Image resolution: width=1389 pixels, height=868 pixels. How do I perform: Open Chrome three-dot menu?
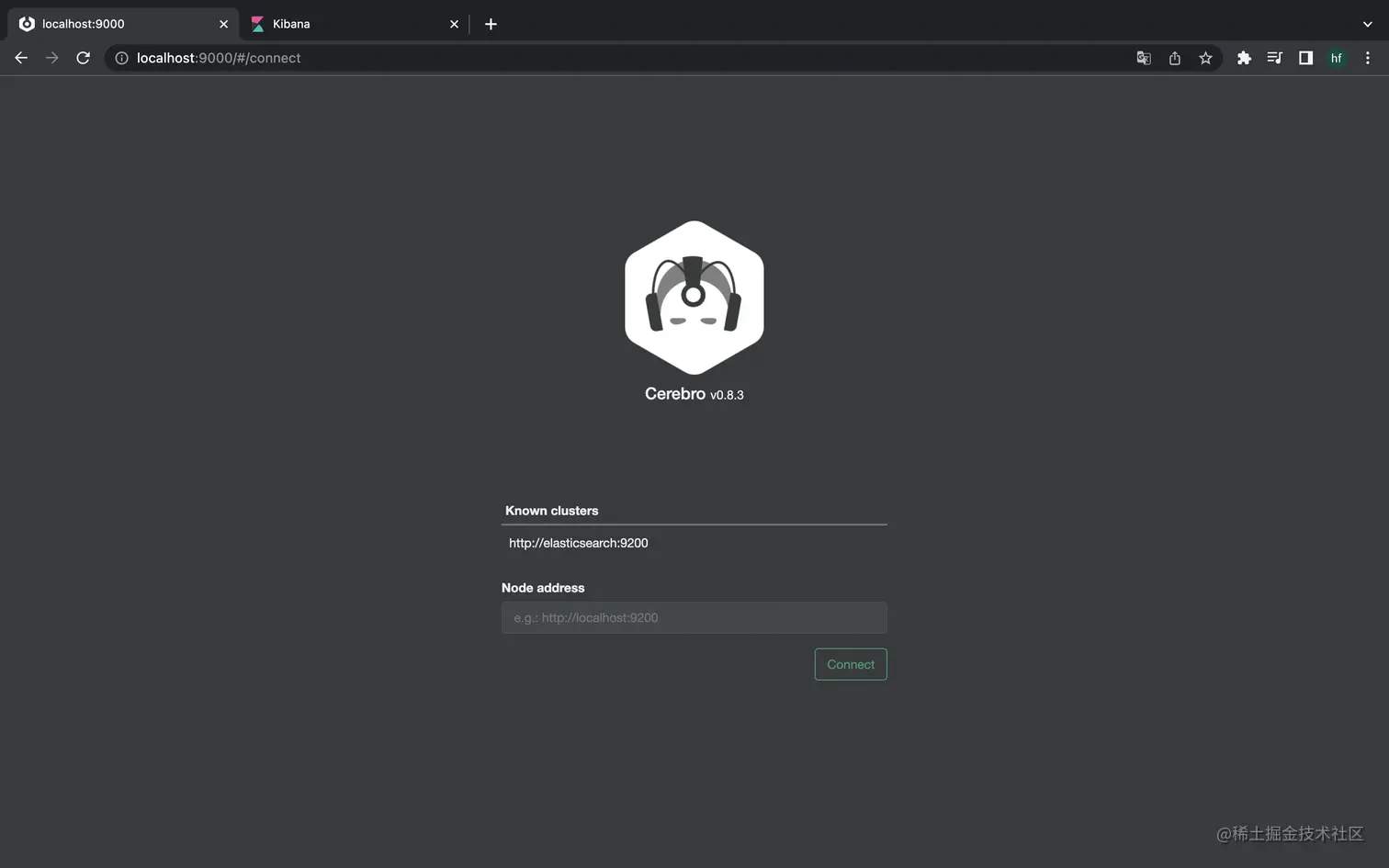click(x=1368, y=58)
